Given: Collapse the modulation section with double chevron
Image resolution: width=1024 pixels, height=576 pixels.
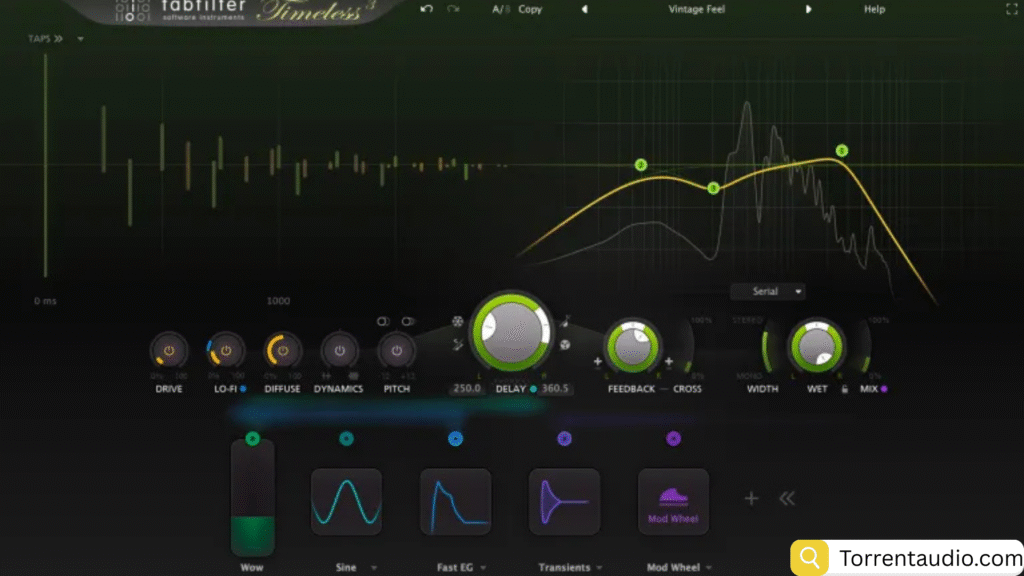Looking at the screenshot, I should [x=787, y=499].
